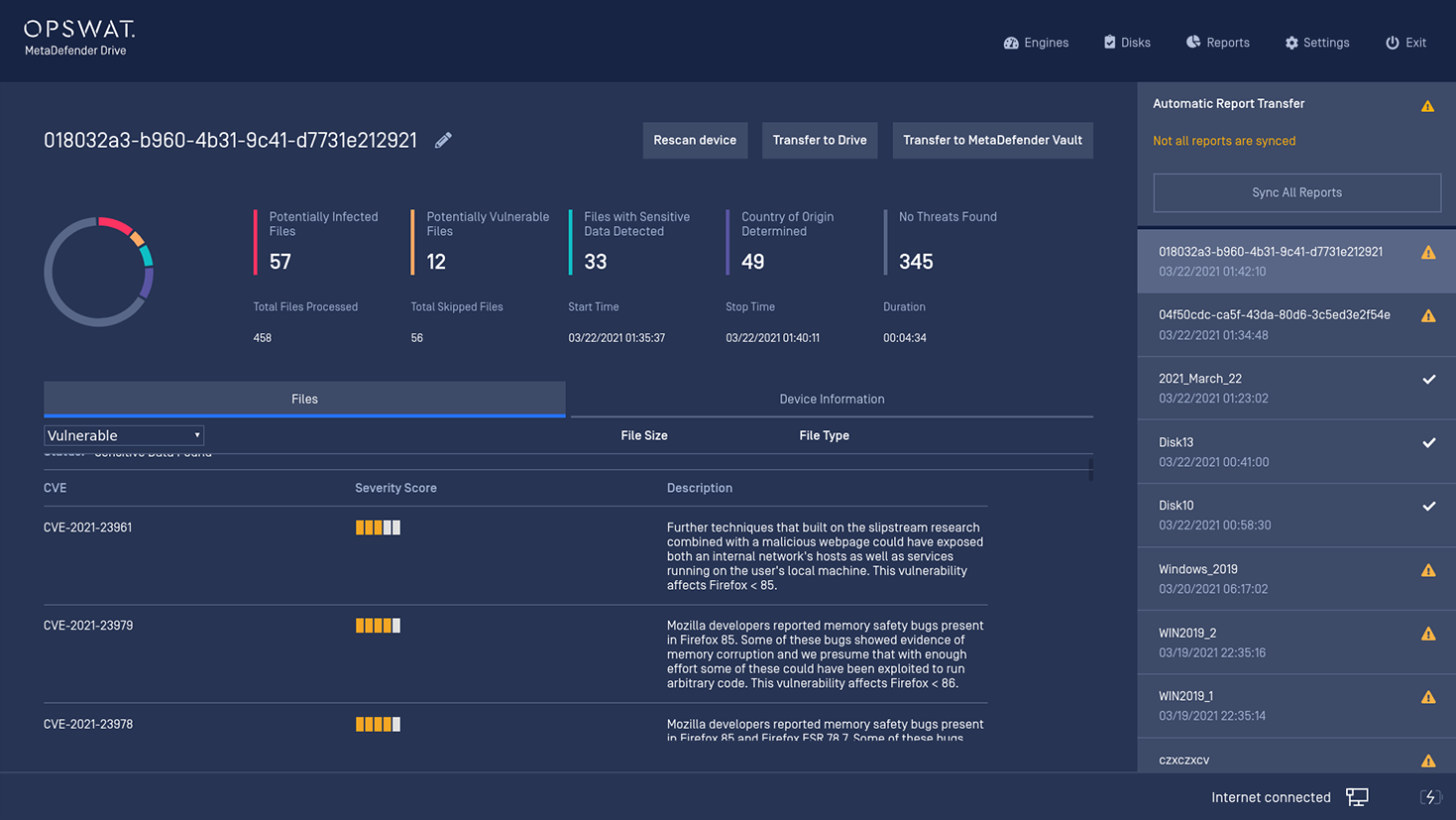Click the Severity Score column header
Image resolution: width=1456 pixels, height=820 pixels.
pos(395,488)
